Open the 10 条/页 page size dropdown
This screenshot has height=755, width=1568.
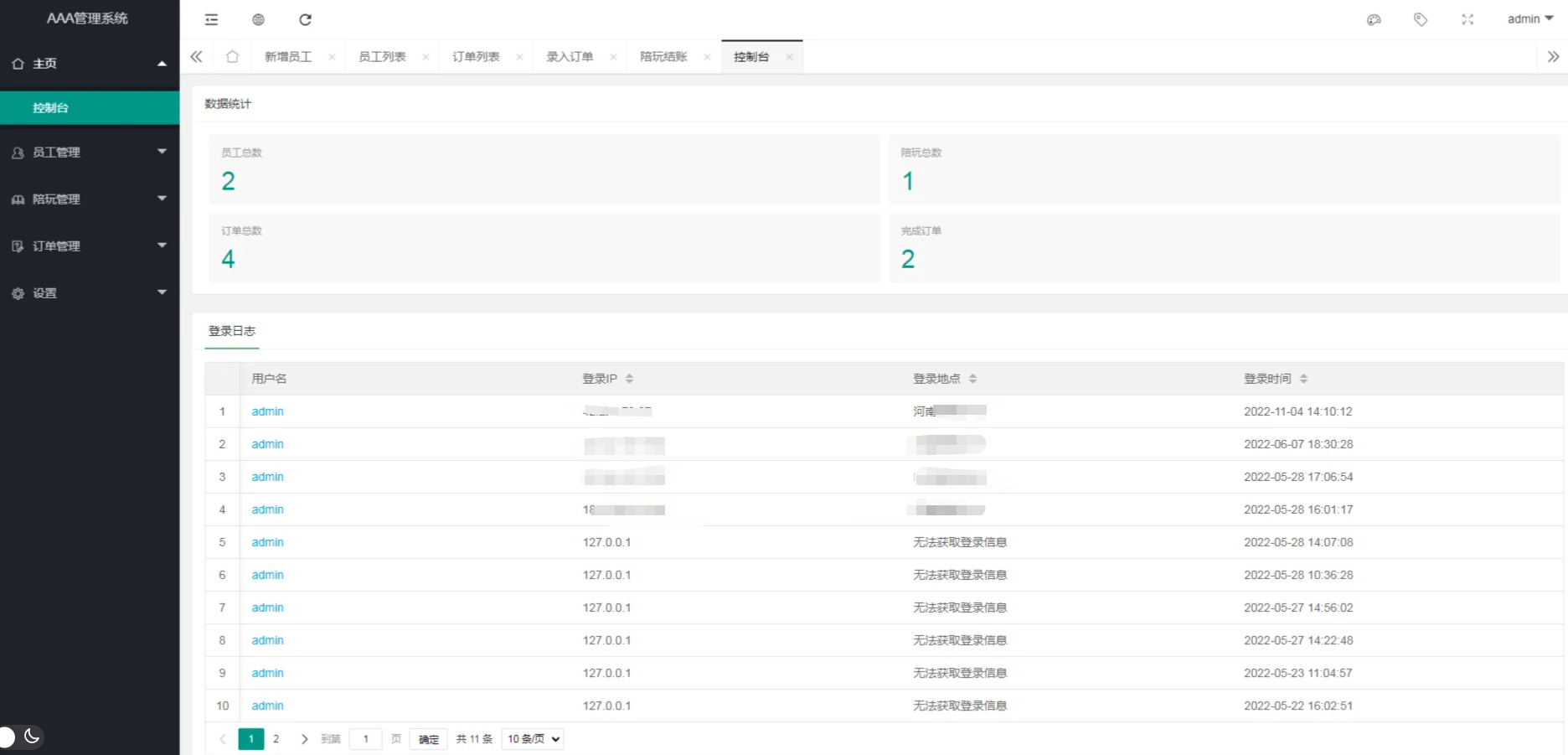point(533,739)
